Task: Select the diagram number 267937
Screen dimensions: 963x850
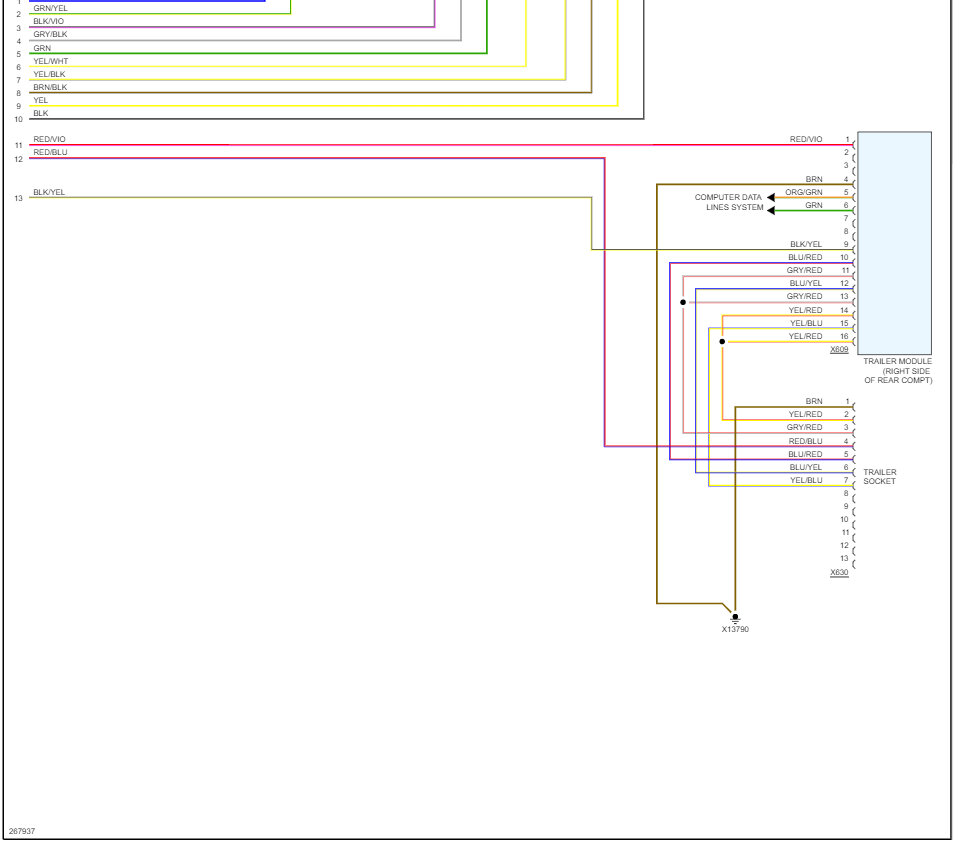Action: coord(22,831)
